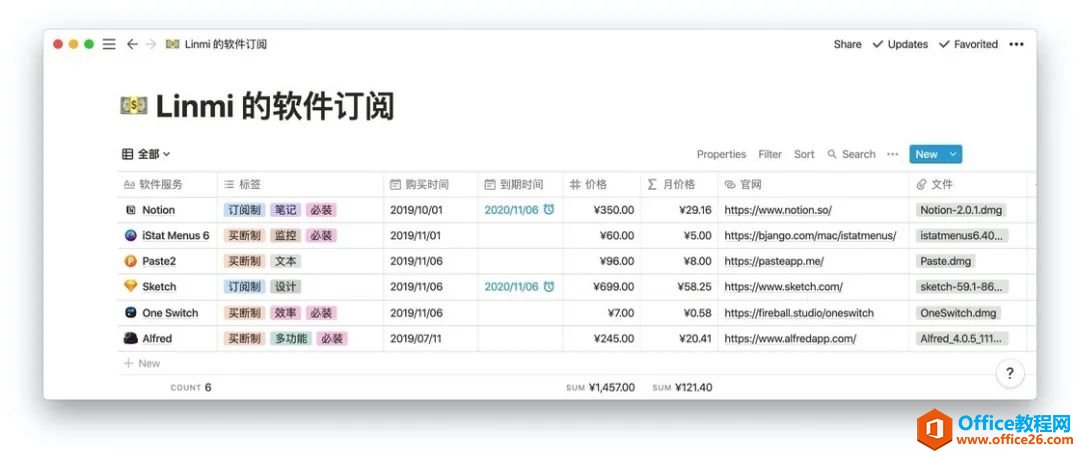Viewport: 1080px width, 457px height.
Task: Open the 全部 table view dropdown
Action: click(x=146, y=154)
